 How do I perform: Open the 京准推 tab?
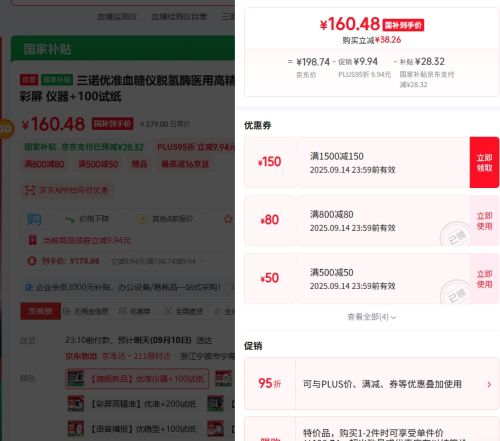click(x=41, y=311)
